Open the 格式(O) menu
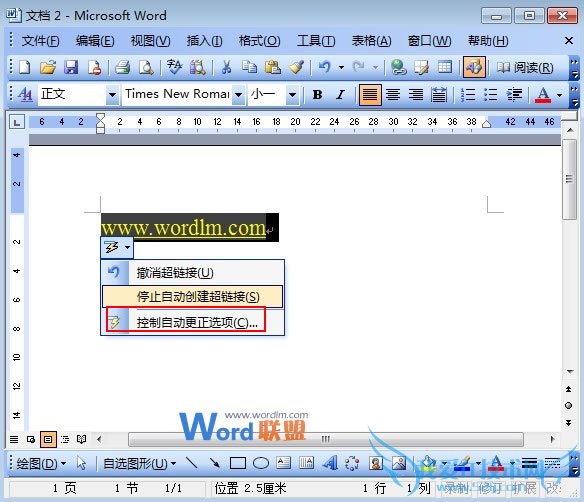The width and height of the screenshot is (584, 502). [x=259, y=41]
